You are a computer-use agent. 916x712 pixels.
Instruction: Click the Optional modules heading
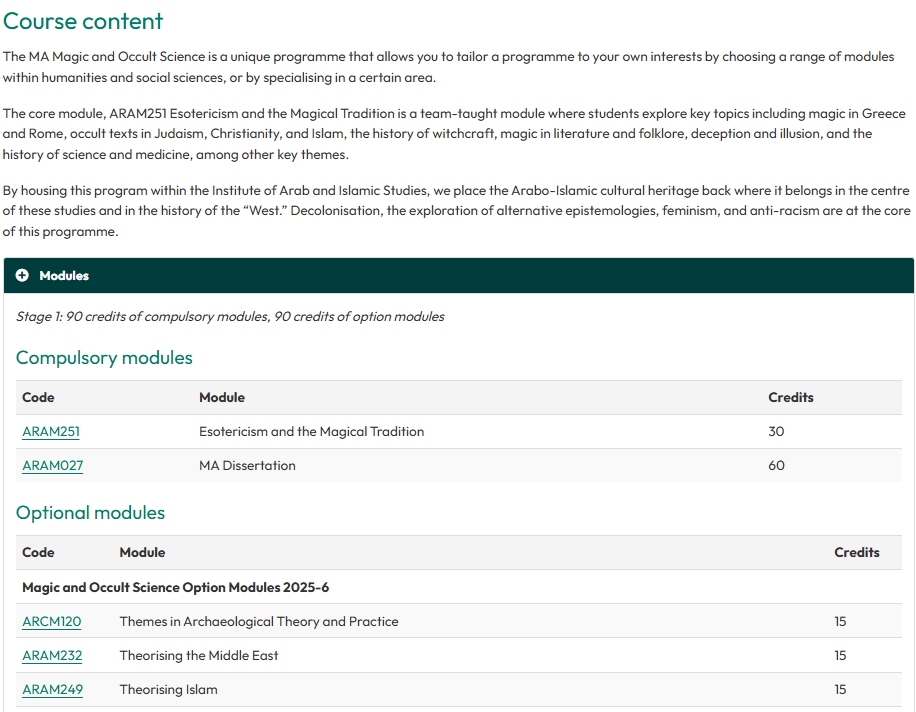tap(90, 513)
